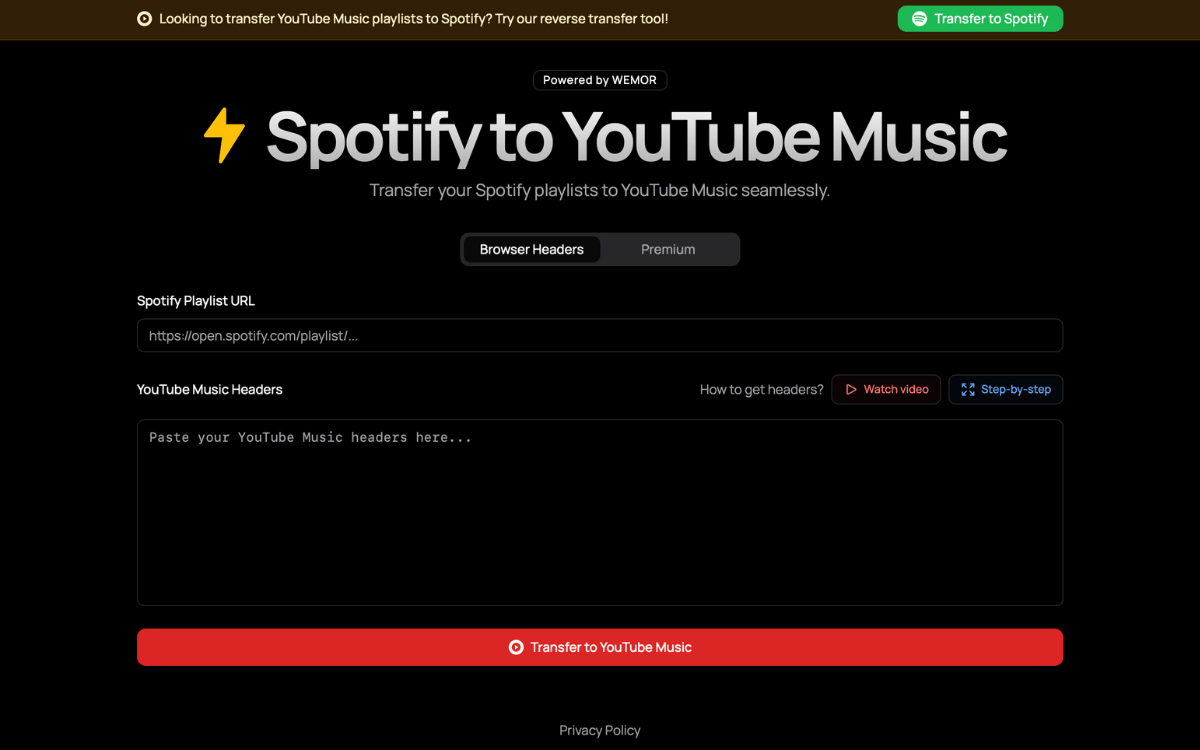The height and width of the screenshot is (750, 1200).
Task: Click the "YouTube Music Headers" label
Action: click(210, 390)
